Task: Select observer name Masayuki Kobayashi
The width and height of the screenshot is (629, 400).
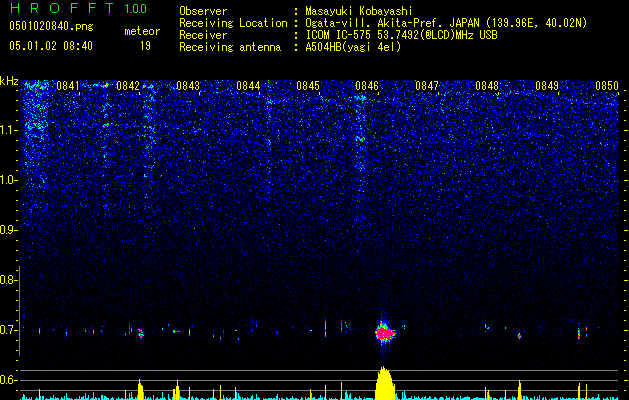Action: tap(359, 11)
